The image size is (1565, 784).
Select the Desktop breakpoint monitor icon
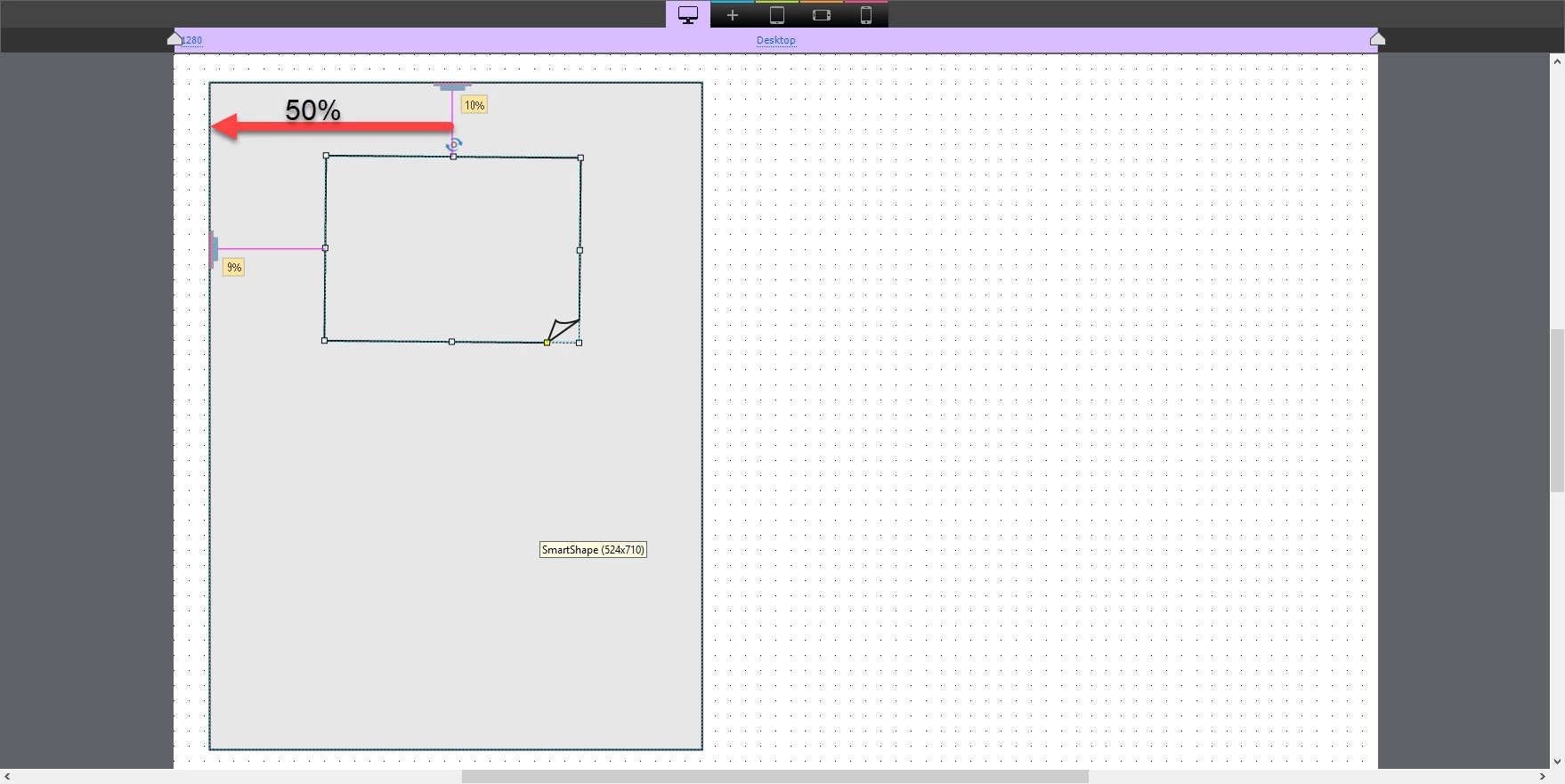coord(688,15)
